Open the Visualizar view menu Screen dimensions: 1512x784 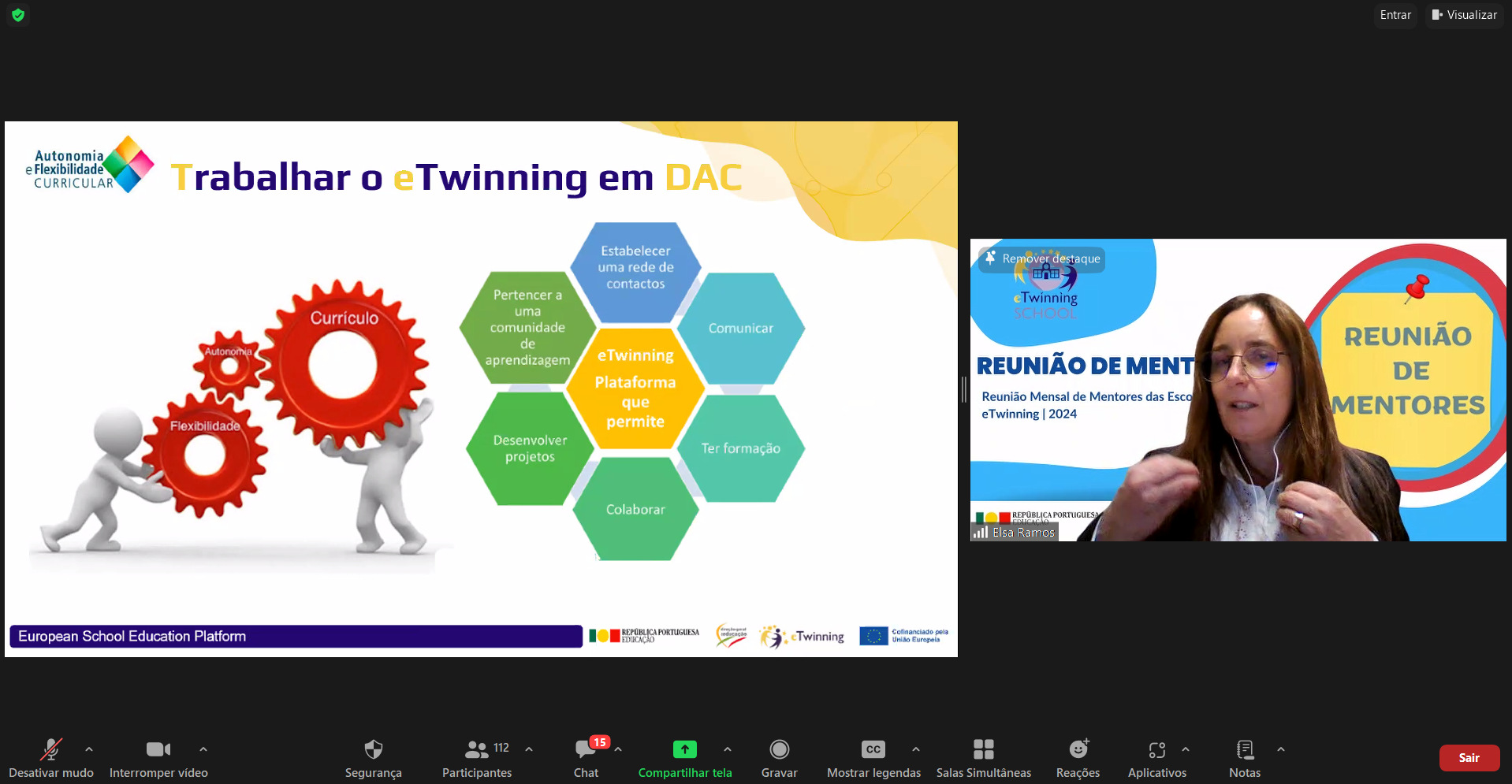[x=1465, y=15]
